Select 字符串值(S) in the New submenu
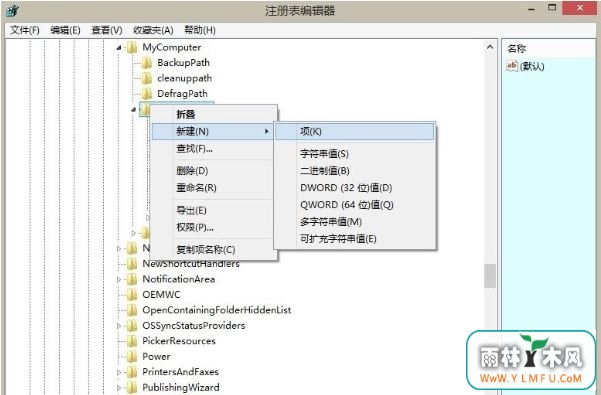 point(355,154)
